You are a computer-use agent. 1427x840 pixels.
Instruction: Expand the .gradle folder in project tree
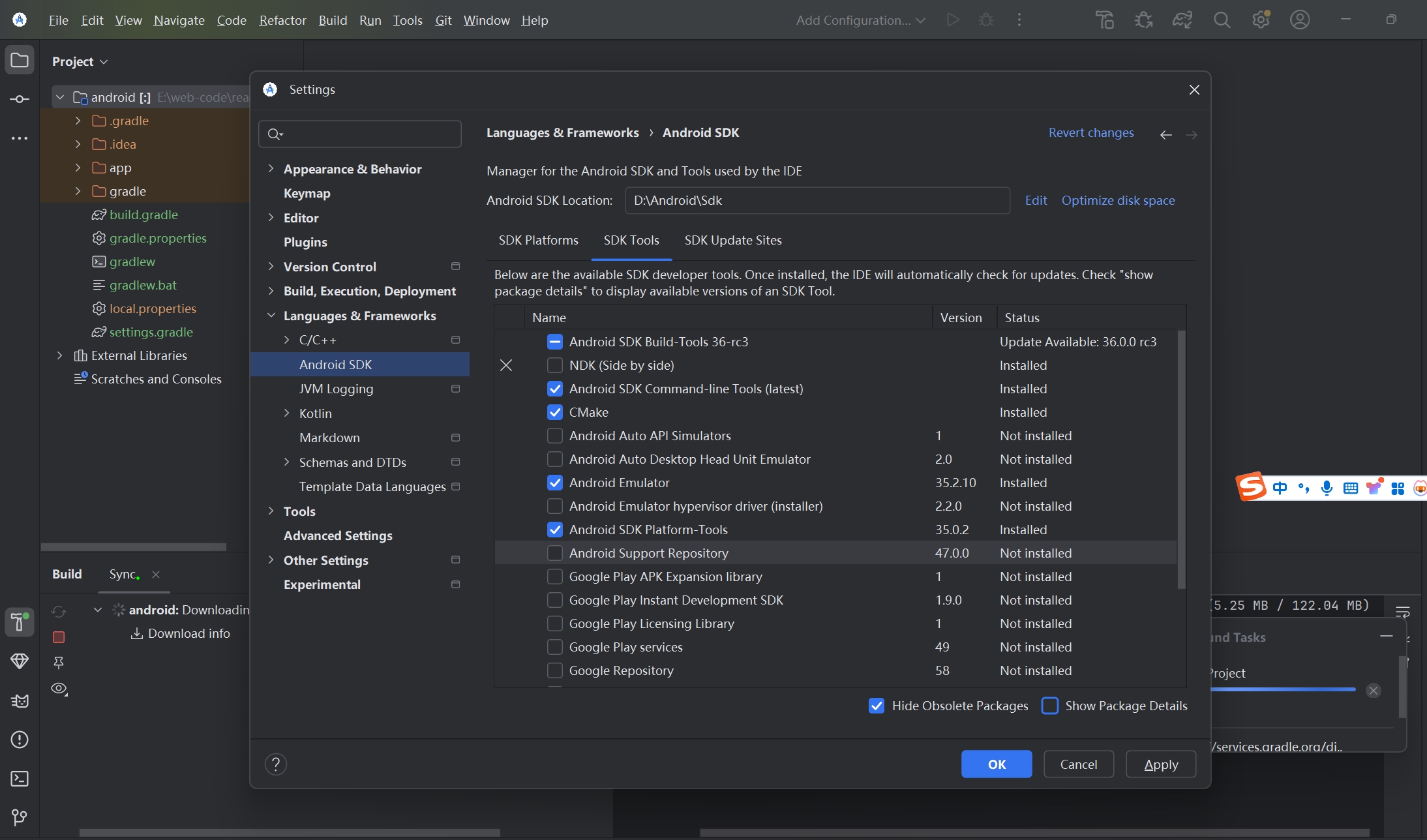pyautogui.click(x=78, y=121)
